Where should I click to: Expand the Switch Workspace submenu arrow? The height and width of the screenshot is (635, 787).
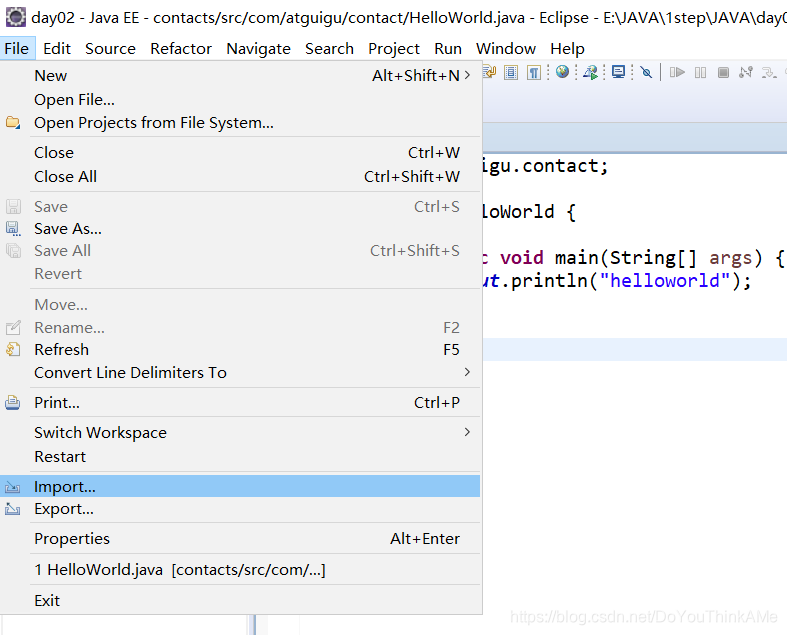[467, 432]
